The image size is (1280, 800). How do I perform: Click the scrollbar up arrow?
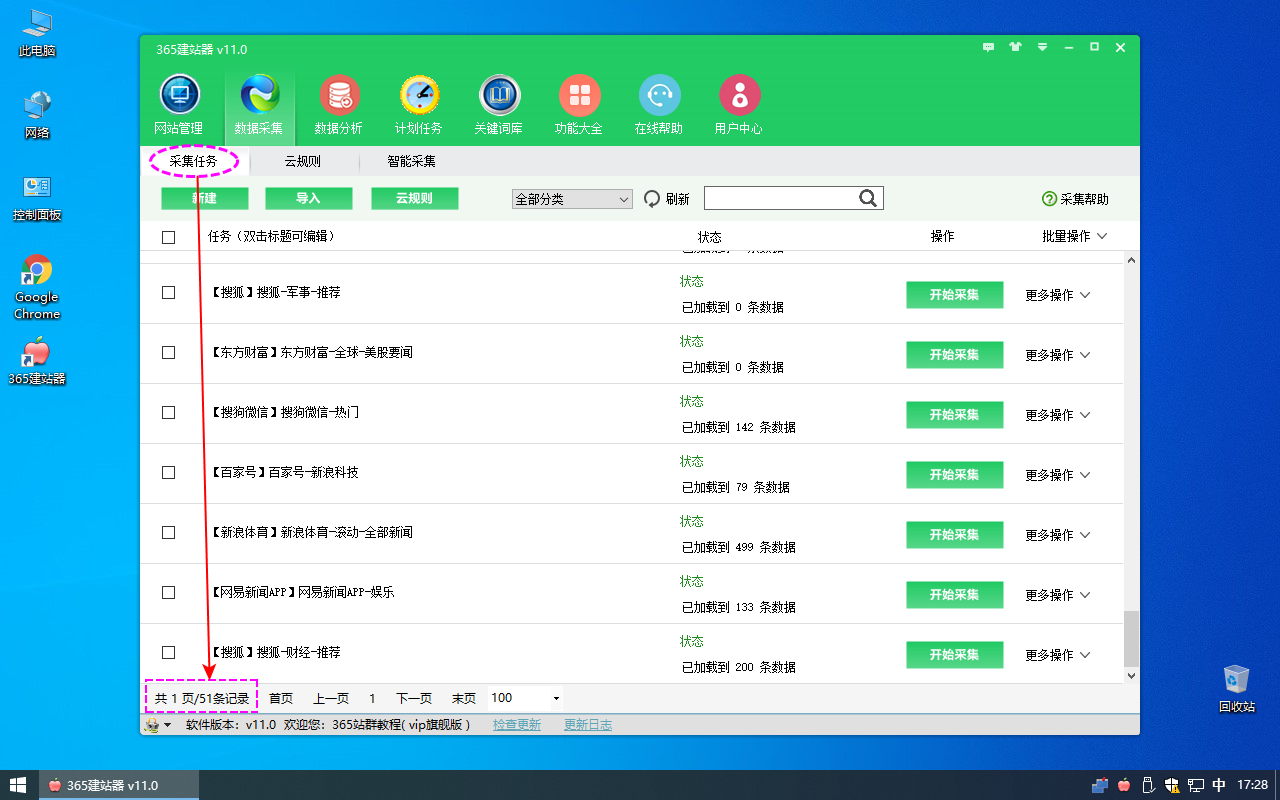[x=1131, y=260]
